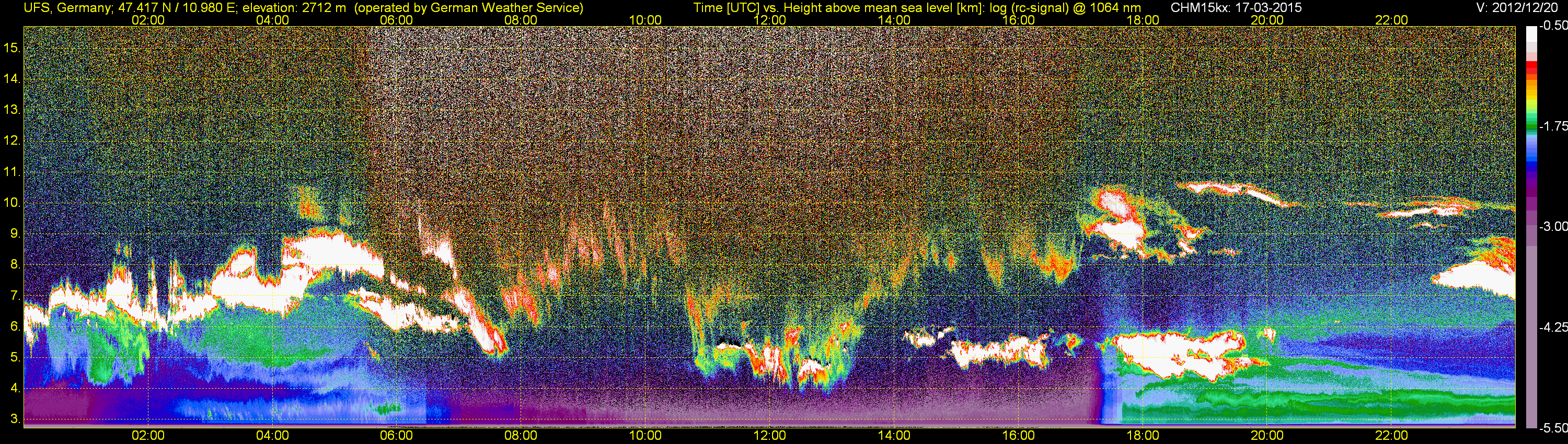This screenshot has width=1568, height=444.
Task: Click 14:00 on the bottom time axis
Action: 894,436
